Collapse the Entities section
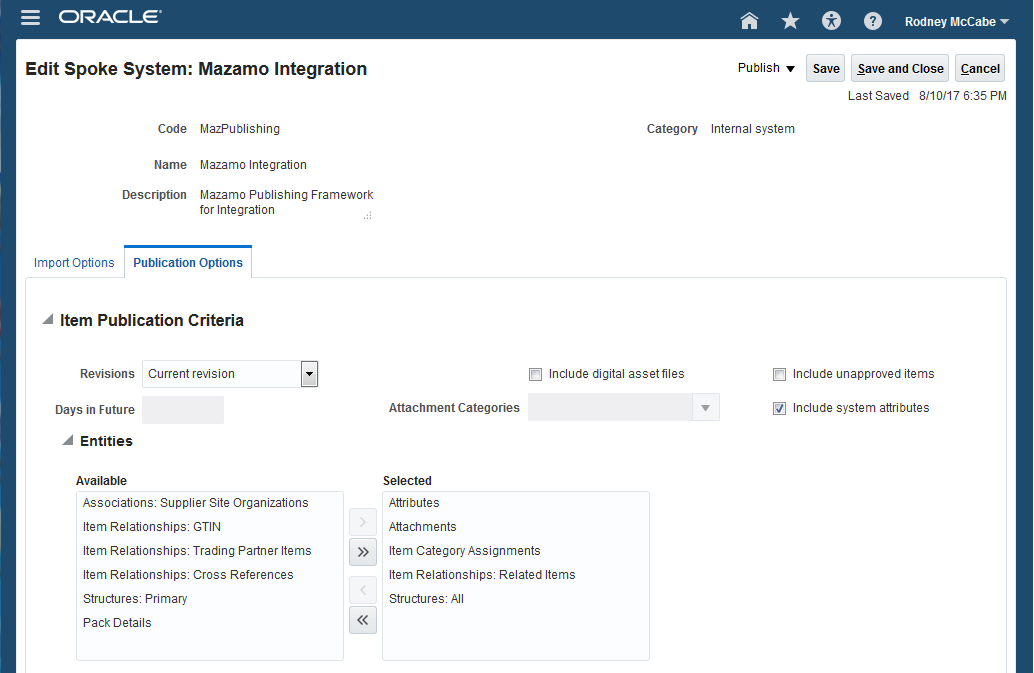Viewport: 1034px width, 673px height. click(67, 440)
